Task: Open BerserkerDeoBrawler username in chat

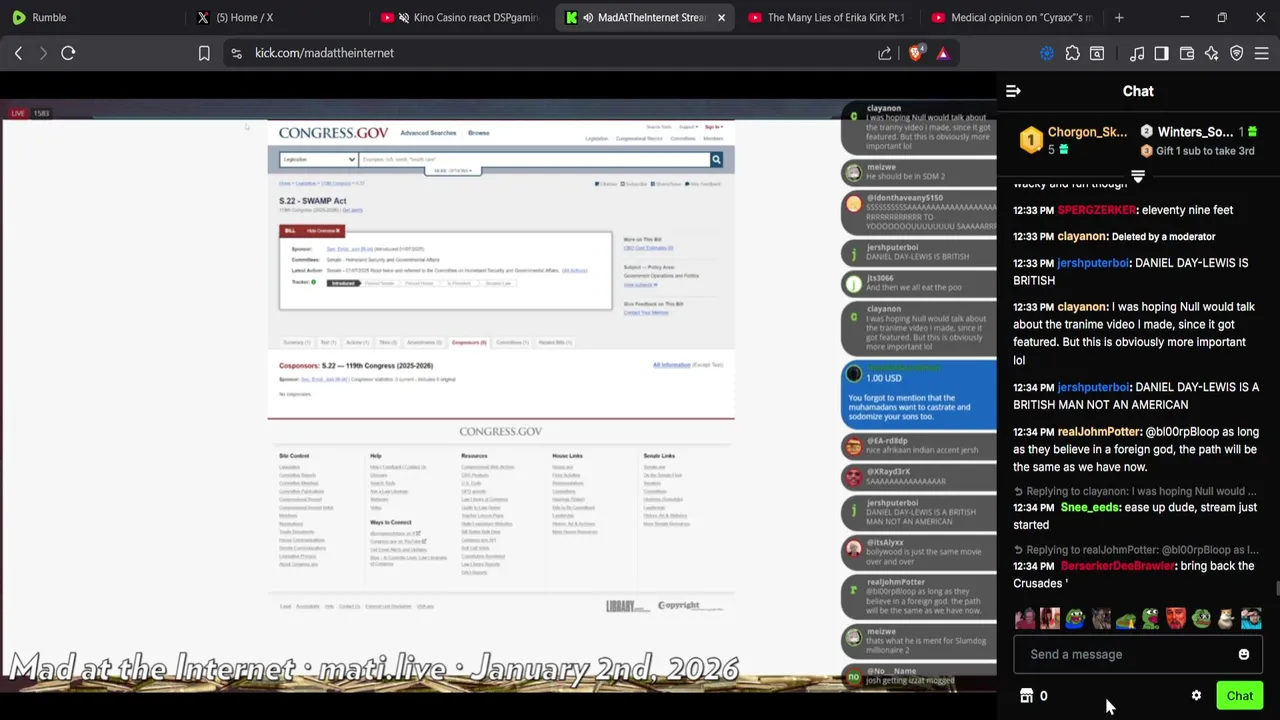Action: pyautogui.click(x=1117, y=566)
